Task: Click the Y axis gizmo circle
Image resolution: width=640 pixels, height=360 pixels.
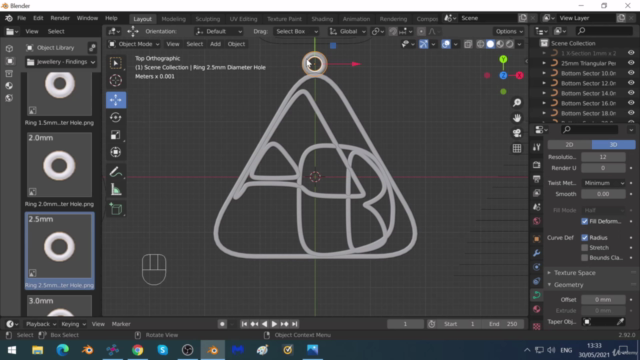Action: click(503, 60)
